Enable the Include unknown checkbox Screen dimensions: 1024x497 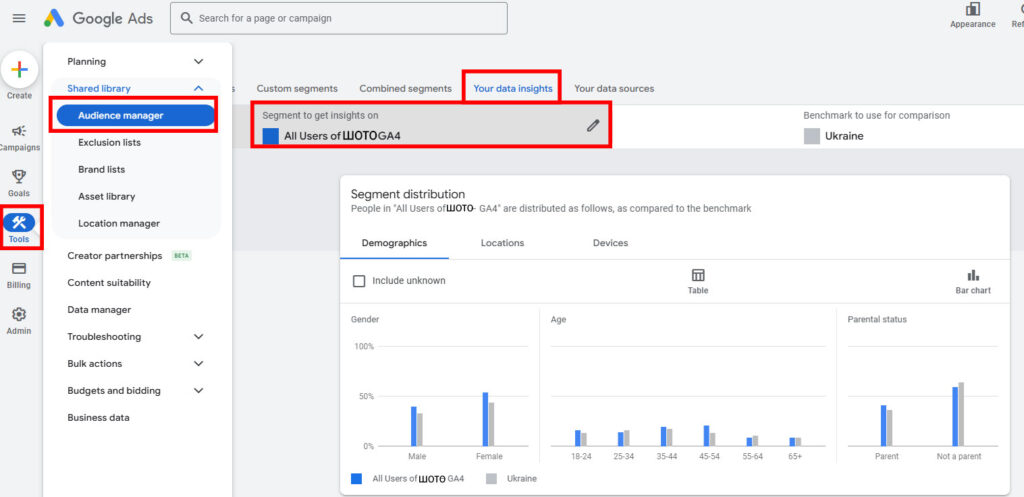pyautogui.click(x=359, y=281)
